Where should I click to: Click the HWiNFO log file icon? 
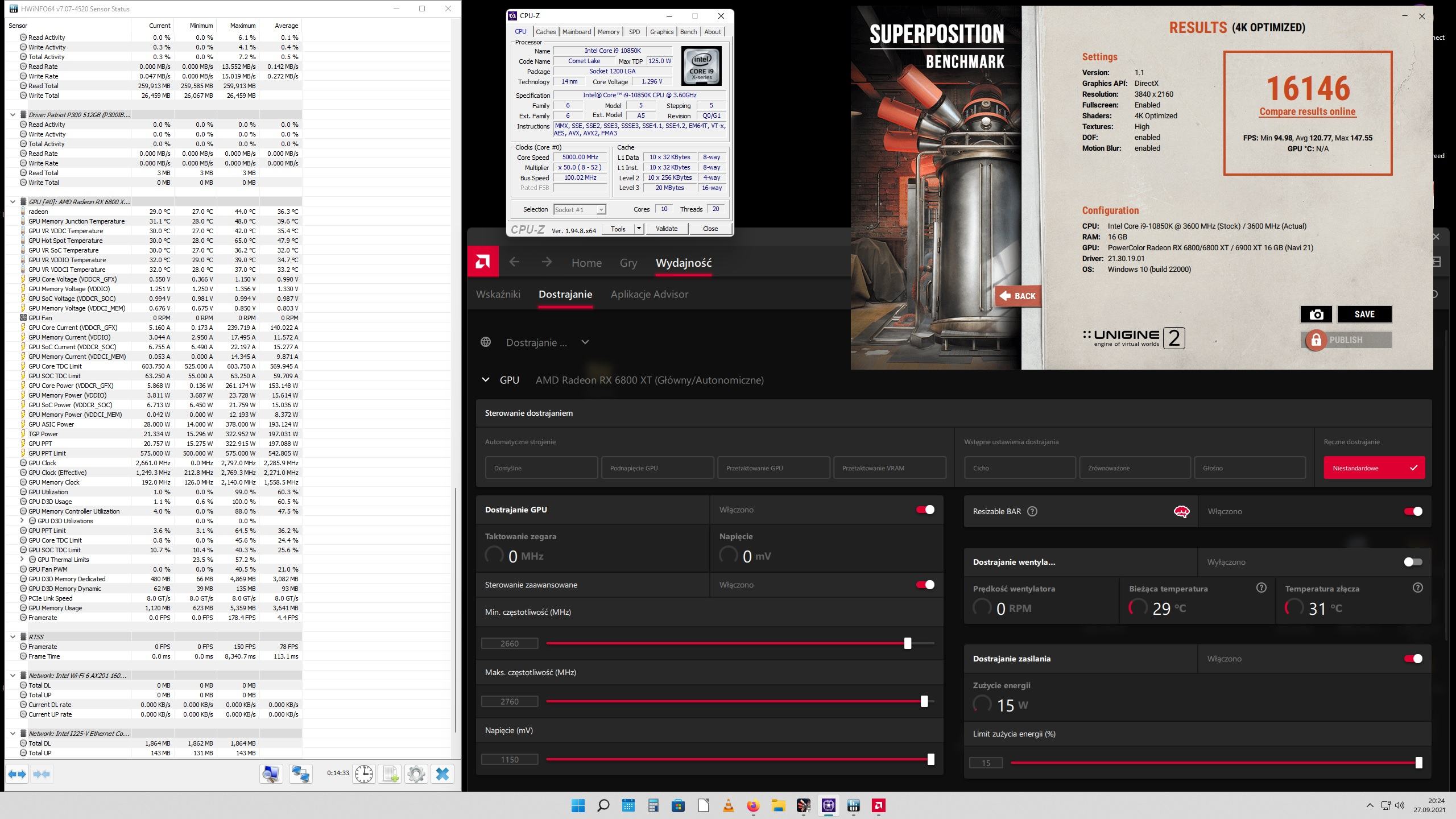click(390, 774)
